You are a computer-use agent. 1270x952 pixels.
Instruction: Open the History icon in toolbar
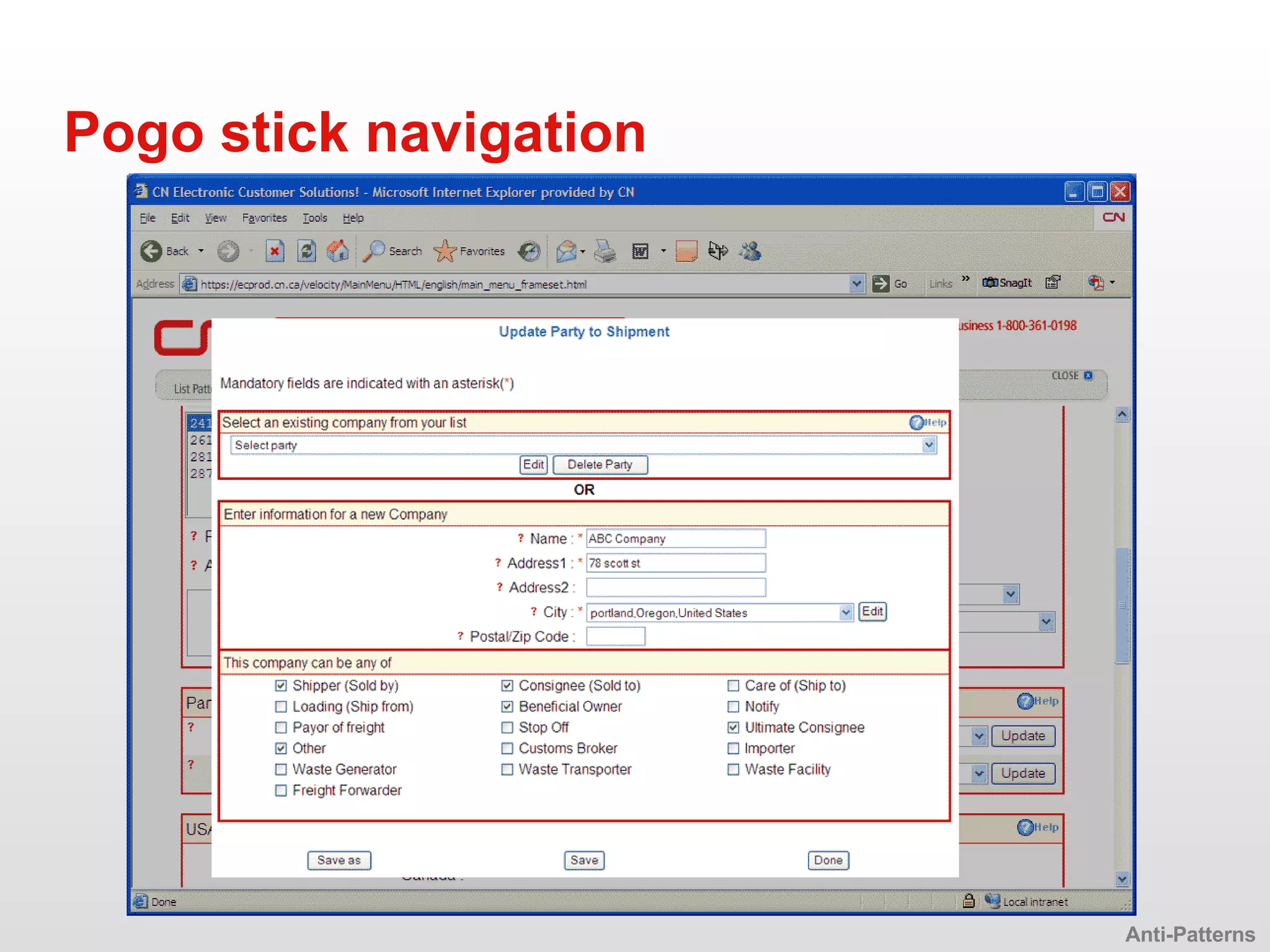(x=529, y=251)
